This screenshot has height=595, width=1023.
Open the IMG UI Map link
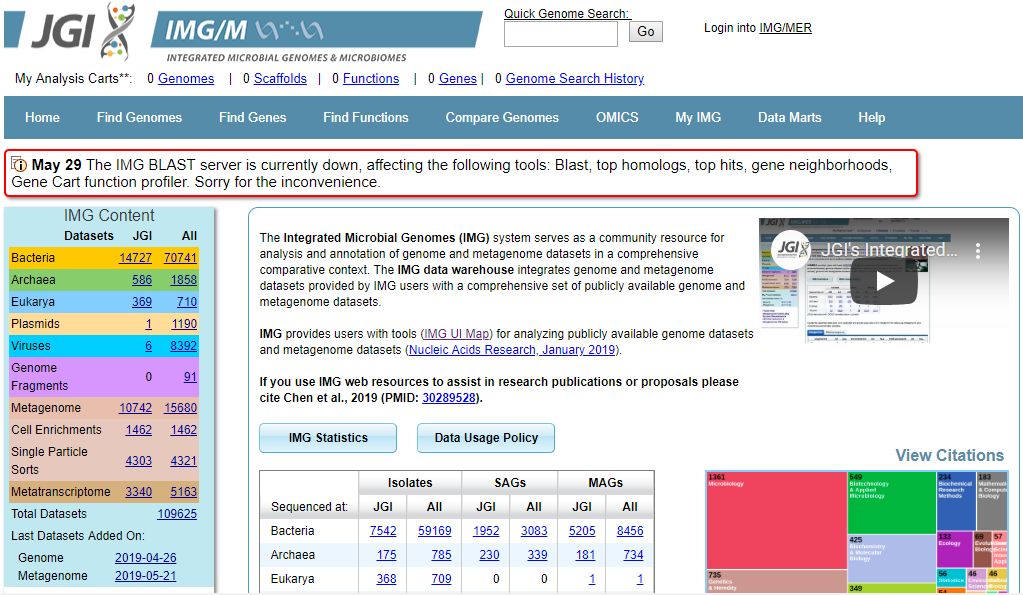tap(456, 333)
